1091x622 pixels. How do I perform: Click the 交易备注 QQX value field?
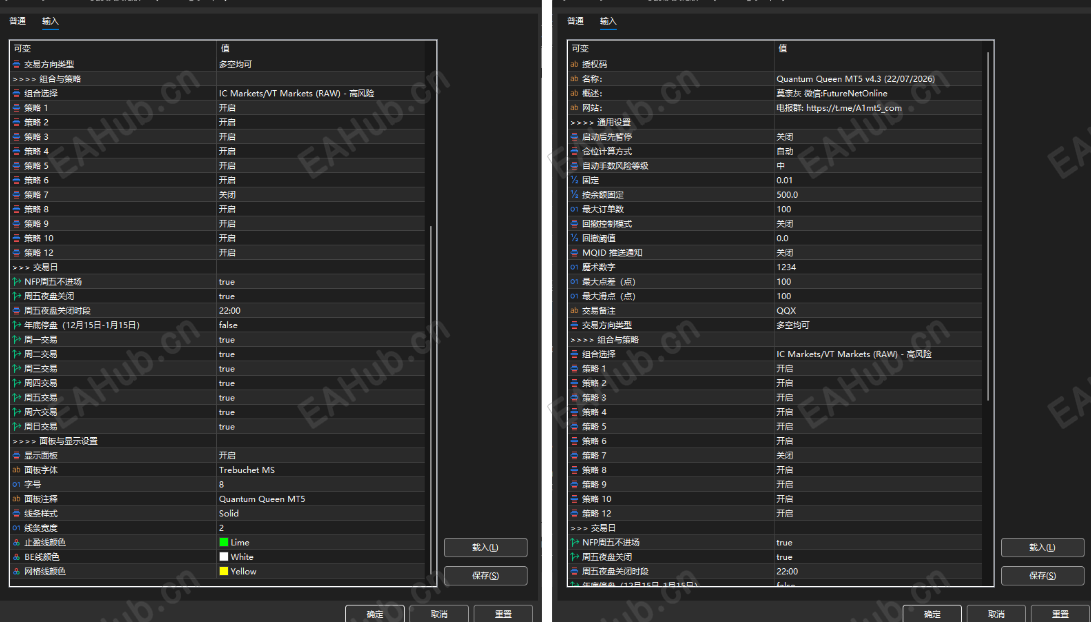[878, 310]
